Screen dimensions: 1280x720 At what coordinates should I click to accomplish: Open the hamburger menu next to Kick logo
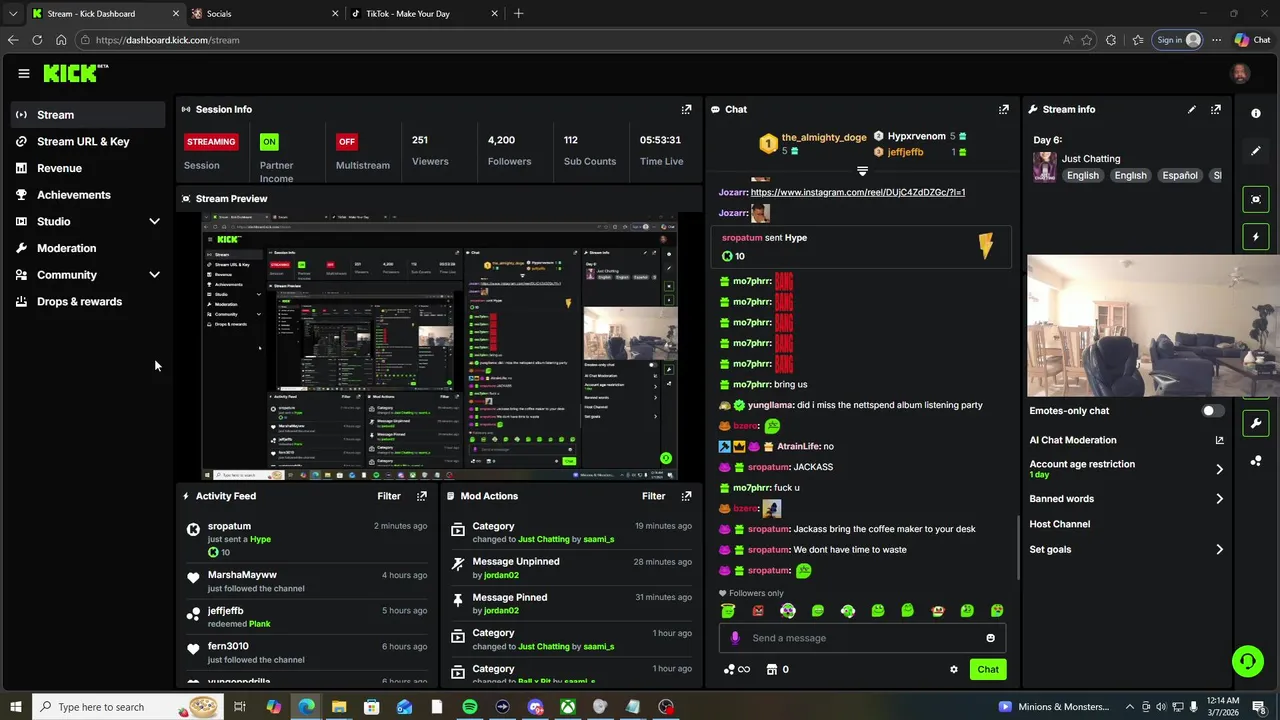pos(24,73)
